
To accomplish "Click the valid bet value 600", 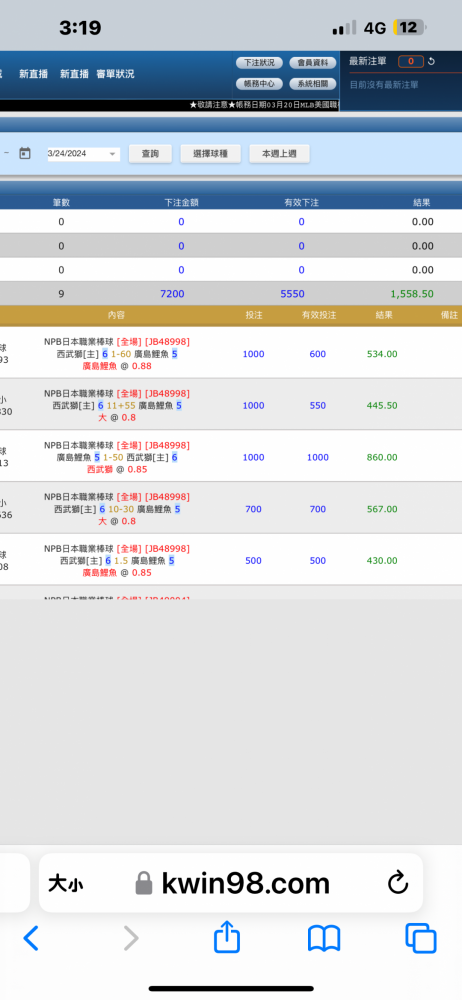I will click(318, 354).
